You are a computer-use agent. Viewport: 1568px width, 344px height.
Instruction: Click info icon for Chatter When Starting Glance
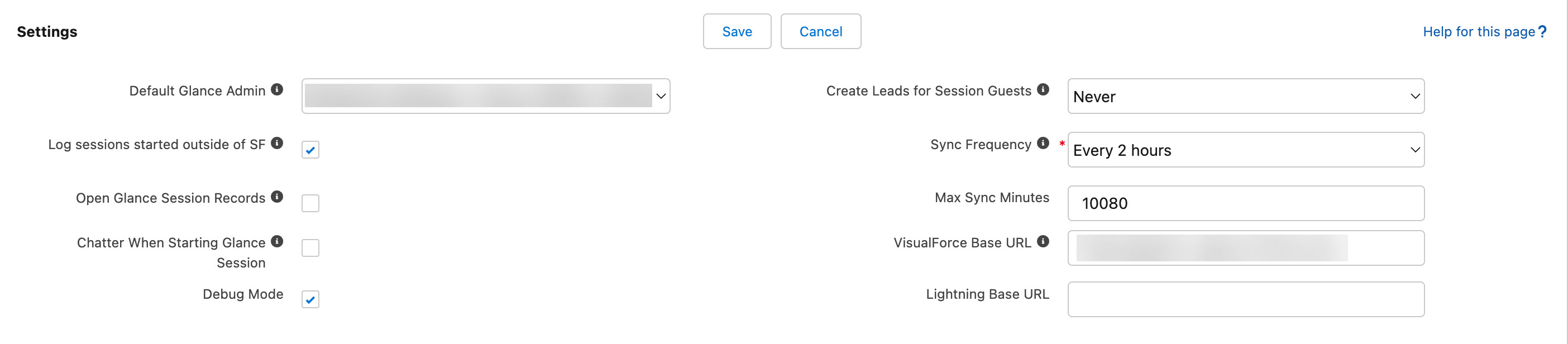click(277, 241)
